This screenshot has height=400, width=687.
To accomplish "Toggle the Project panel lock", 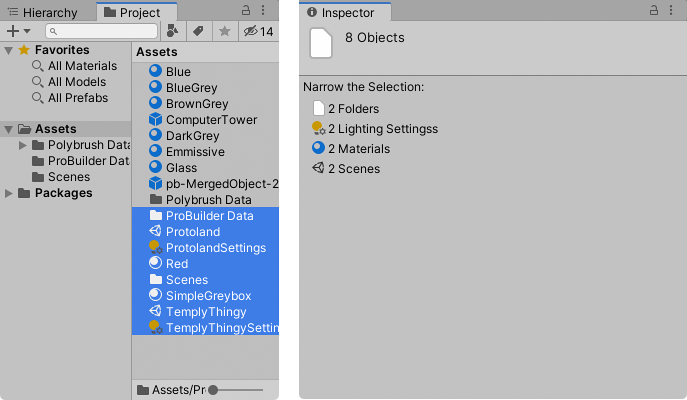I will pos(246,12).
